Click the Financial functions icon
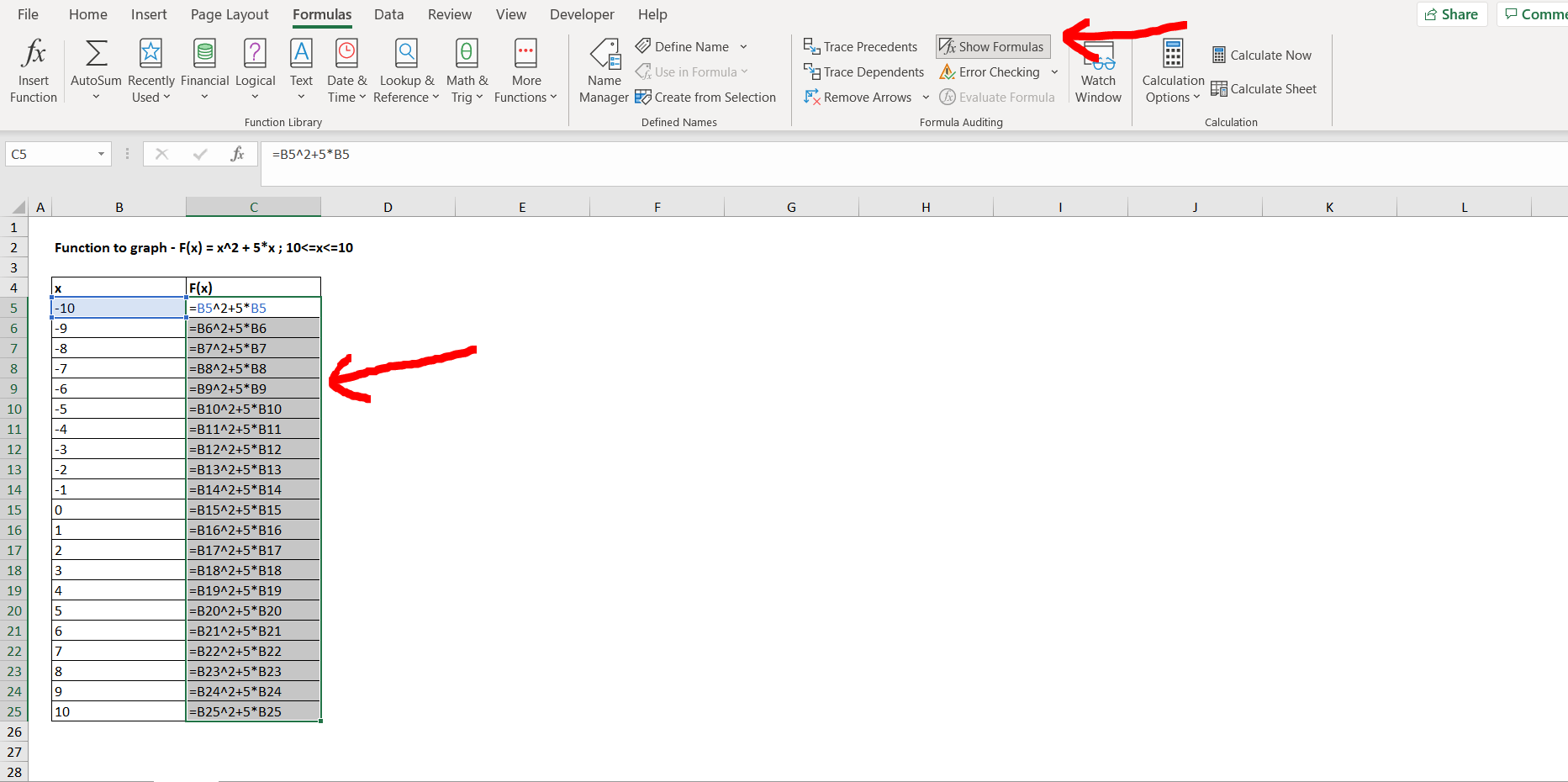The width and height of the screenshot is (1568, 782). pos(204,69)
